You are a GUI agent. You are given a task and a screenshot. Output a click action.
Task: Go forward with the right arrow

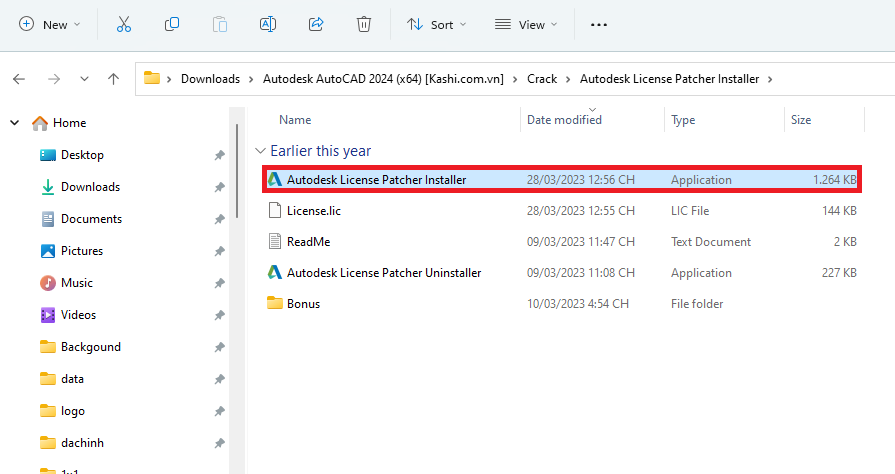[54, 79]
